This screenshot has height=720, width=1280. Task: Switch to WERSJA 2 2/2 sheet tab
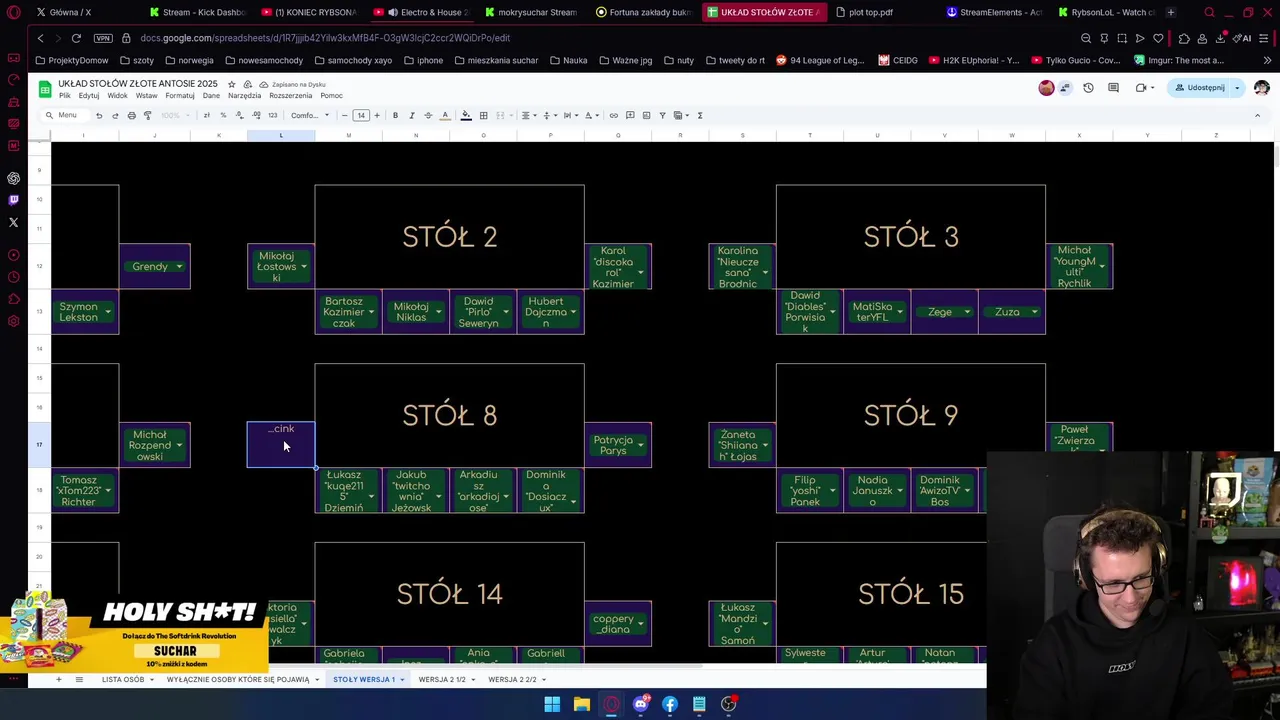click(x=512, y=679)
